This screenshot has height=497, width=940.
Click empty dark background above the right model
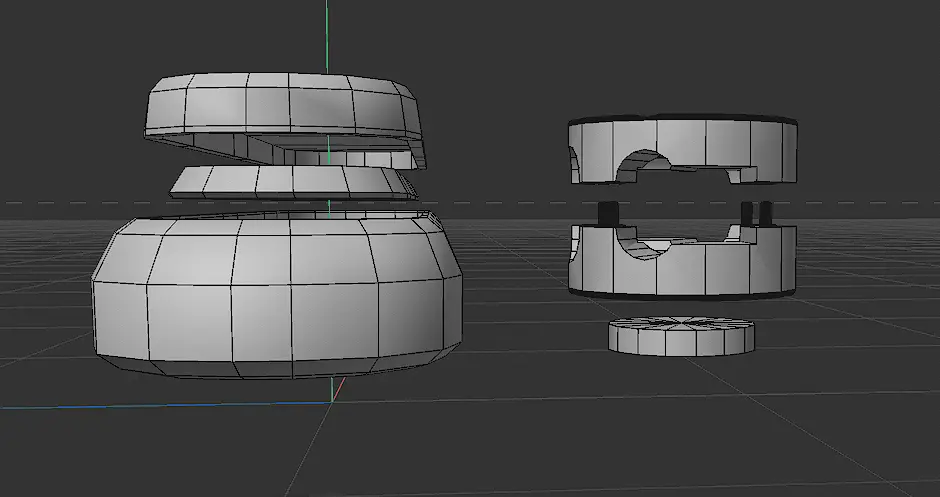[x=680, y=55]
